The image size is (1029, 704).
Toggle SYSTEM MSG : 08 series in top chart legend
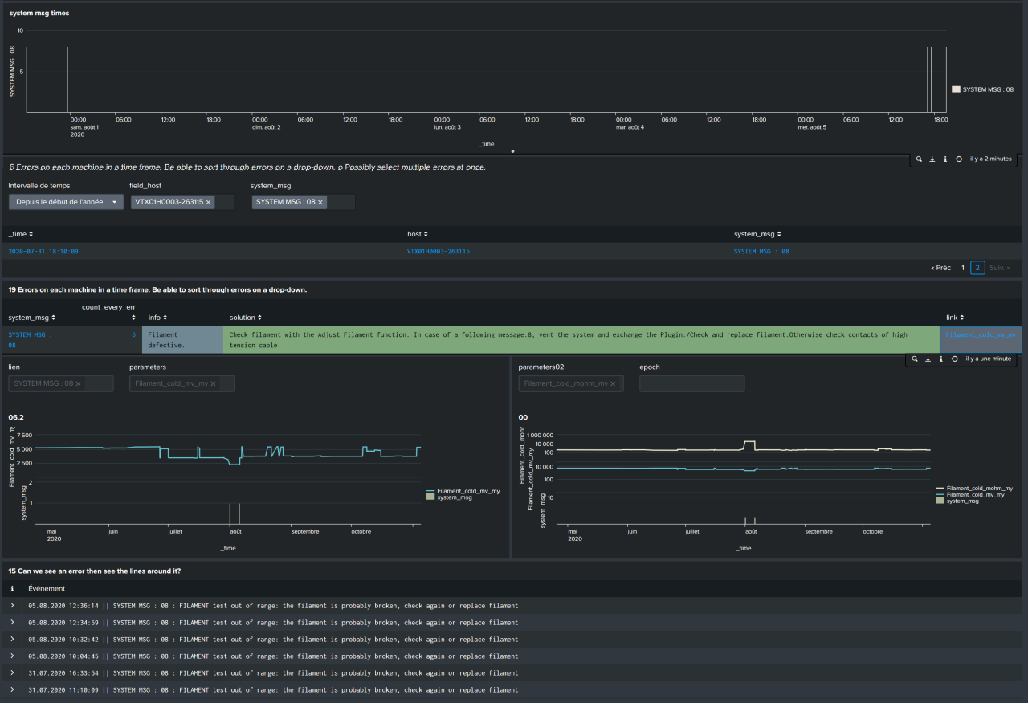pos(989,89)
